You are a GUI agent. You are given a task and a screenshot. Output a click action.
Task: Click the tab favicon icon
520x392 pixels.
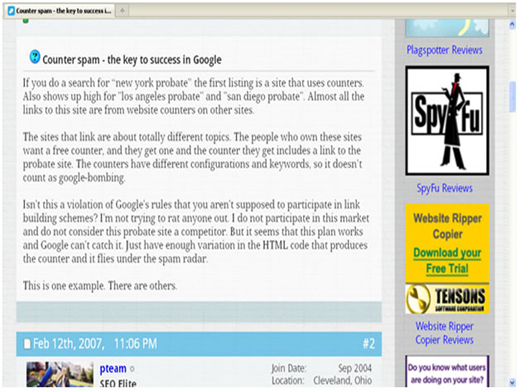pos(11,11)
